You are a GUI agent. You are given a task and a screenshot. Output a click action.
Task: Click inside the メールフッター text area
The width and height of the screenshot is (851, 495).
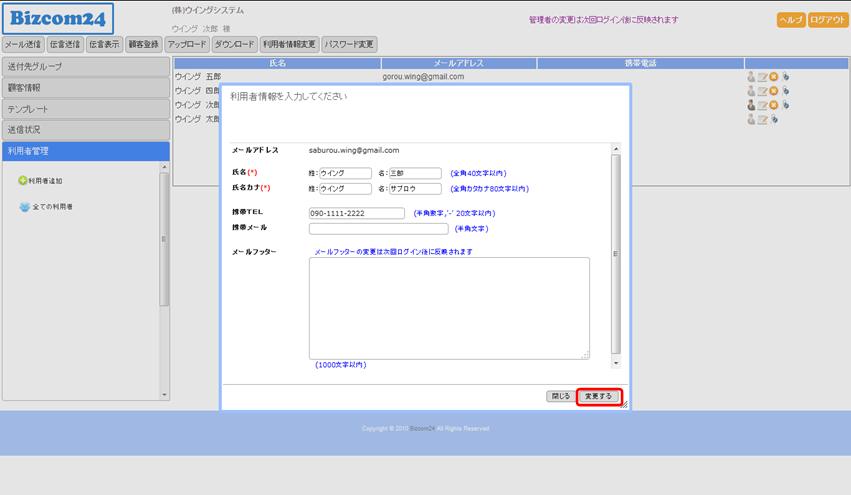[x=449, y=307]
